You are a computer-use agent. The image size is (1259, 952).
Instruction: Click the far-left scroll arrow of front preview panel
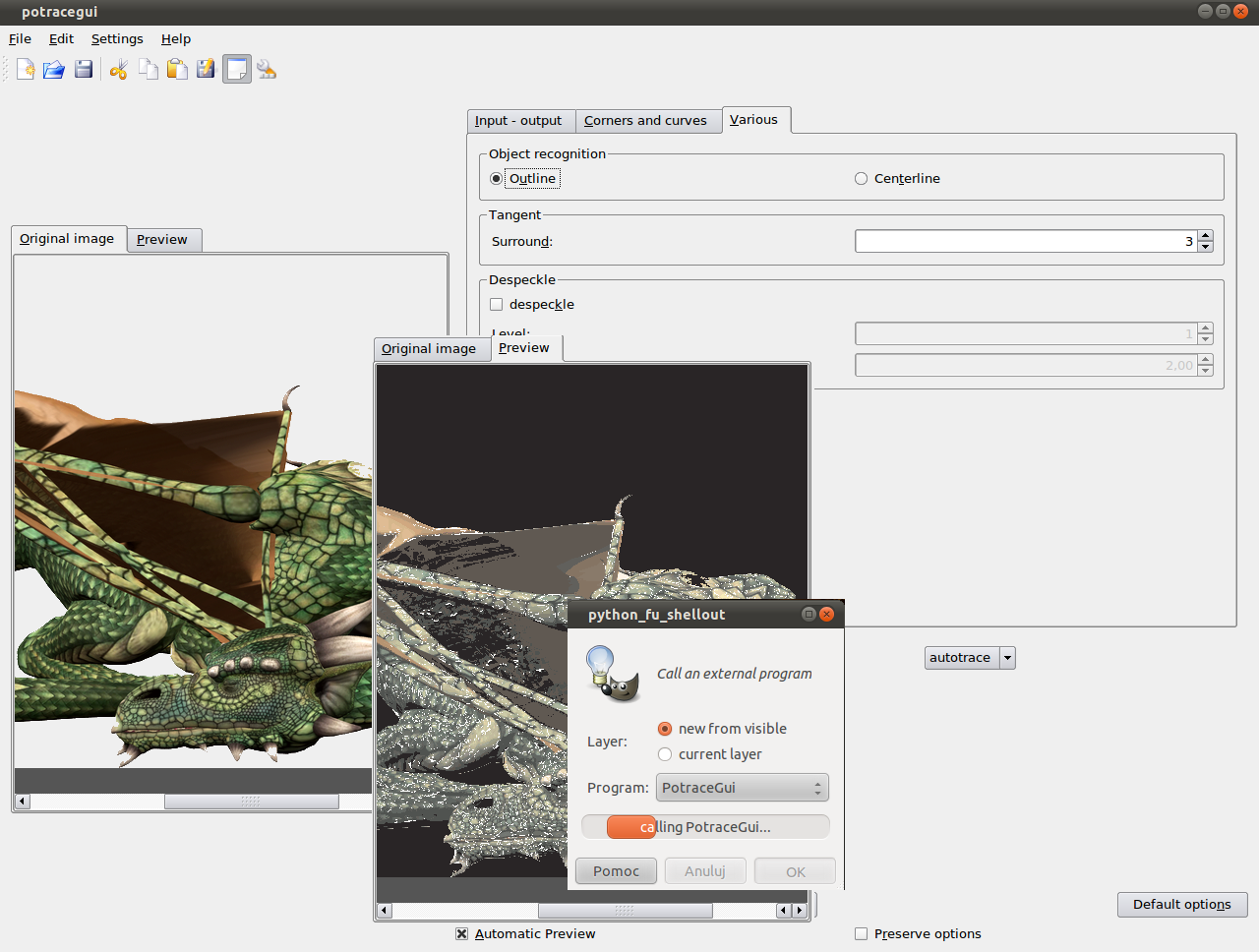(x=385, y=911)
